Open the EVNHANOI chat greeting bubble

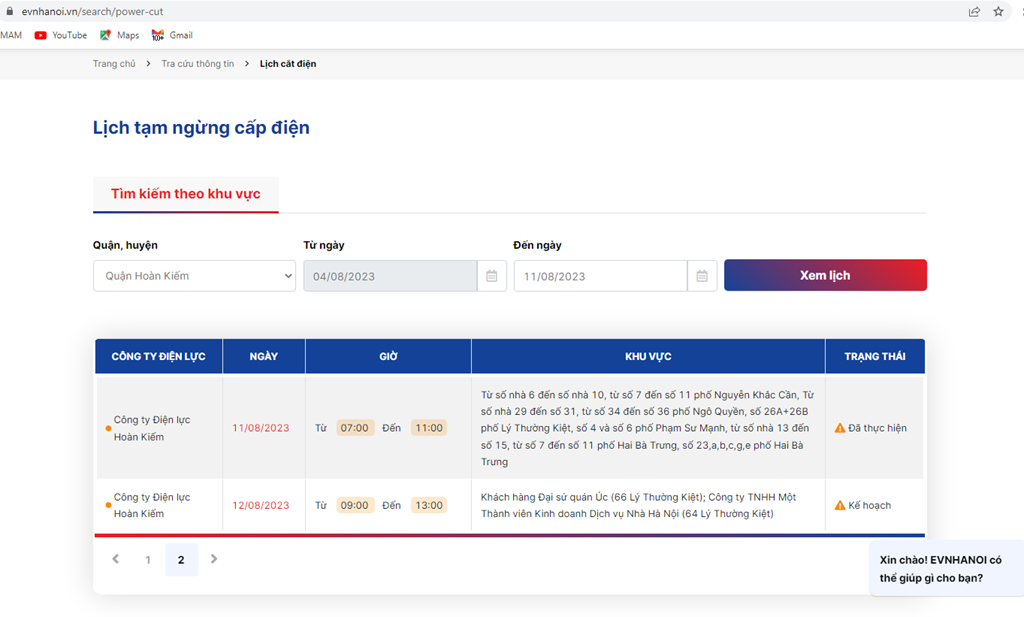pyautogui.click(x=946, y=569)
